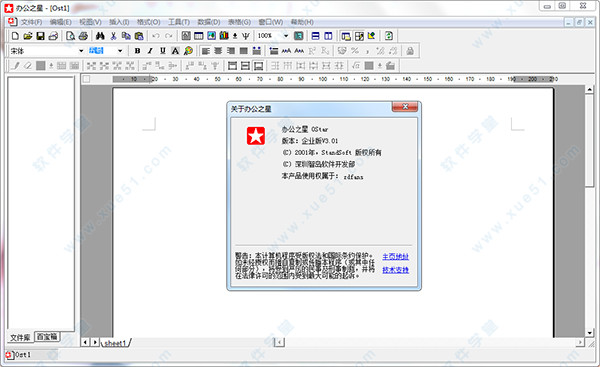Viewport: 600px width, 367px height.
Task: Toggle distributed alignment
Action: (x=257, y=51)
